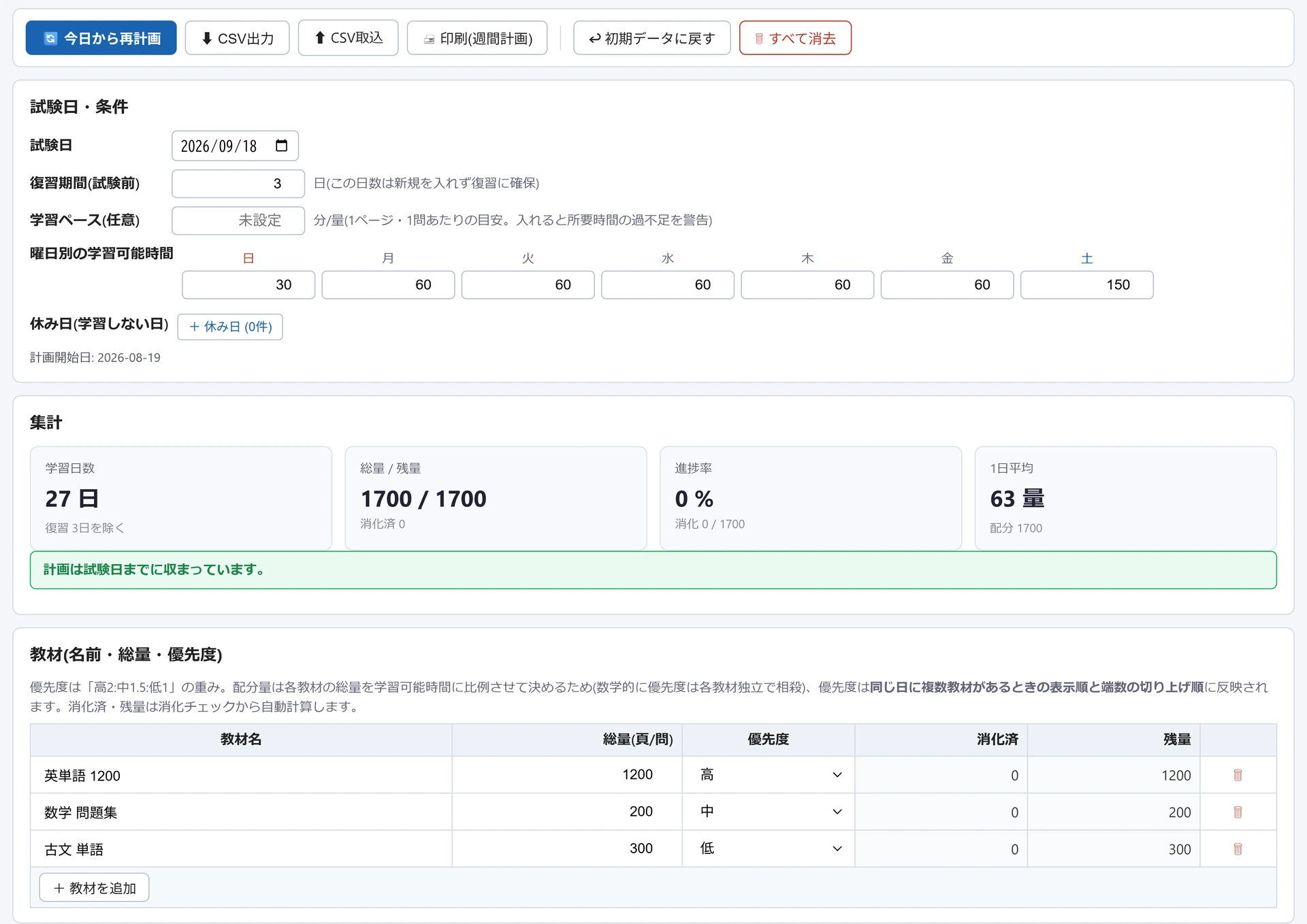
Task: Click the 計画開始日: 2026-08-19 text
Action: tap(95, 358)
